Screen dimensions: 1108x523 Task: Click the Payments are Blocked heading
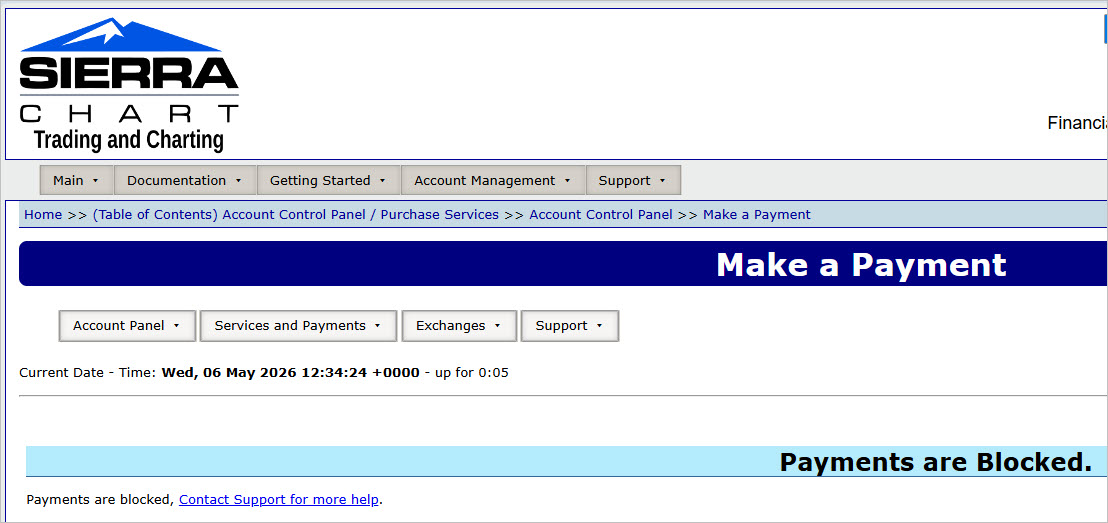tap(936, 462)
